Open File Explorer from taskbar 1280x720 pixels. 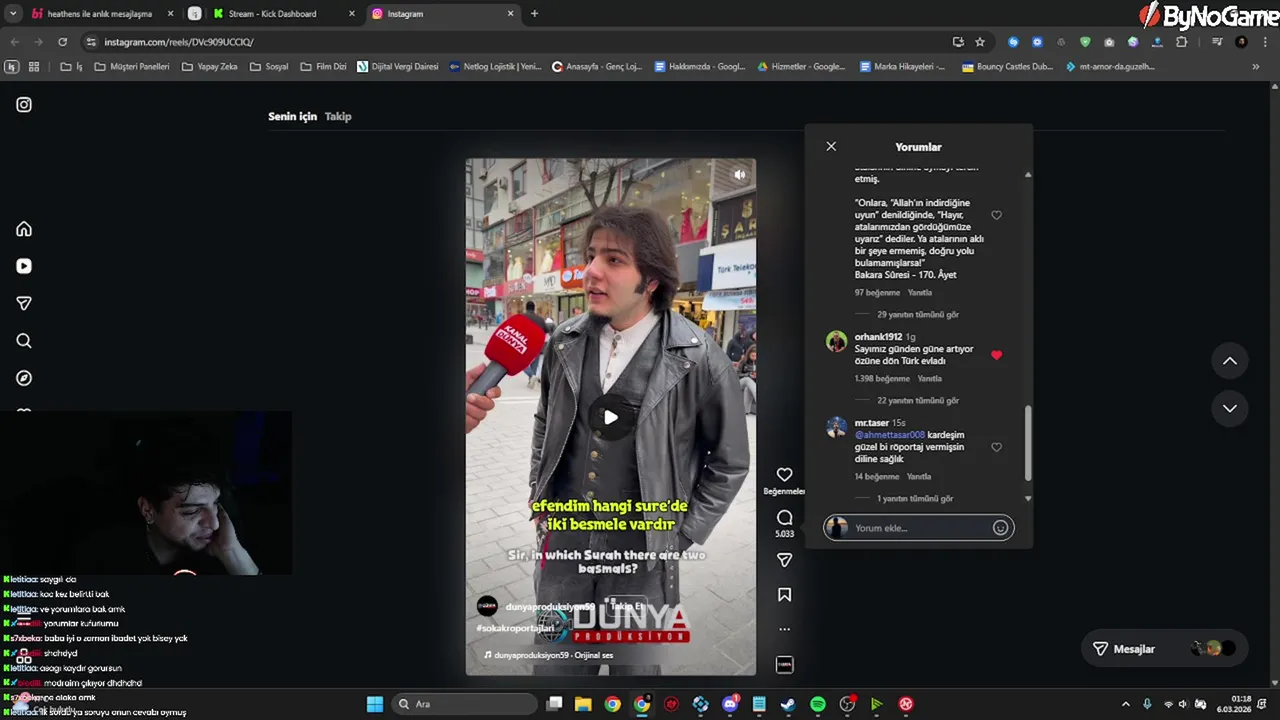(x=583, y=704)
